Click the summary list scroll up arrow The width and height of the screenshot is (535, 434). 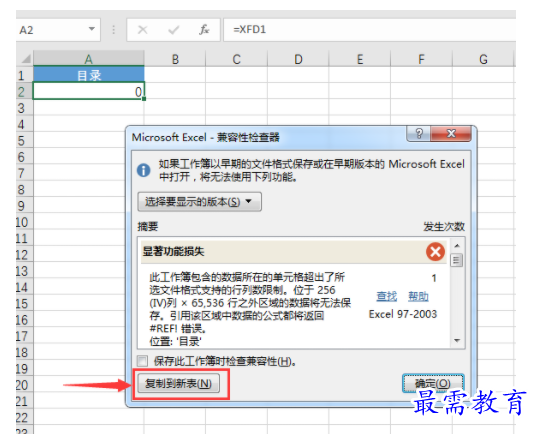tap(457, 246)
